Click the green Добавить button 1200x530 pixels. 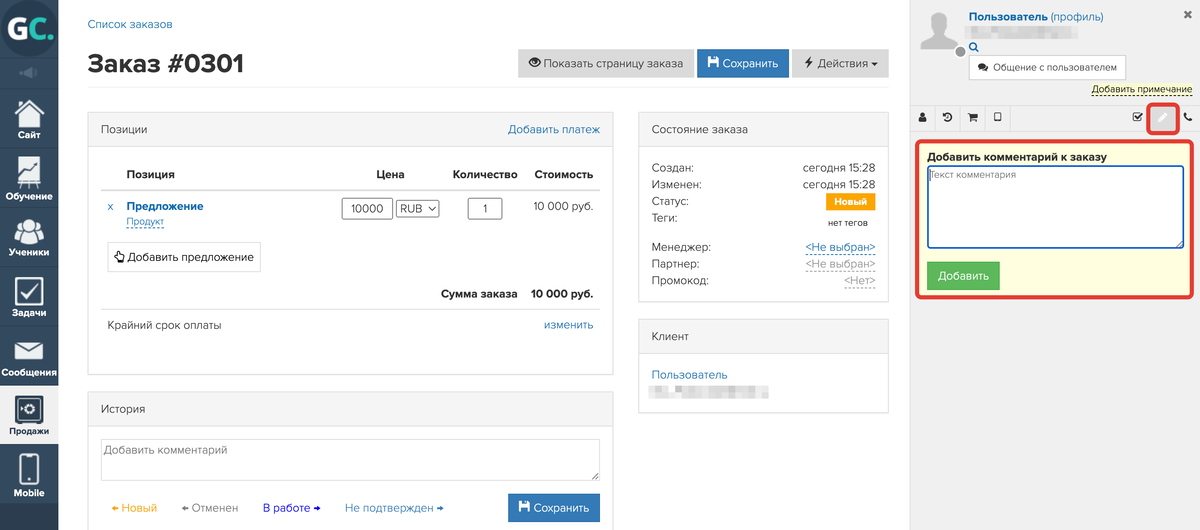pyautogui.click(x=963, y=276)
